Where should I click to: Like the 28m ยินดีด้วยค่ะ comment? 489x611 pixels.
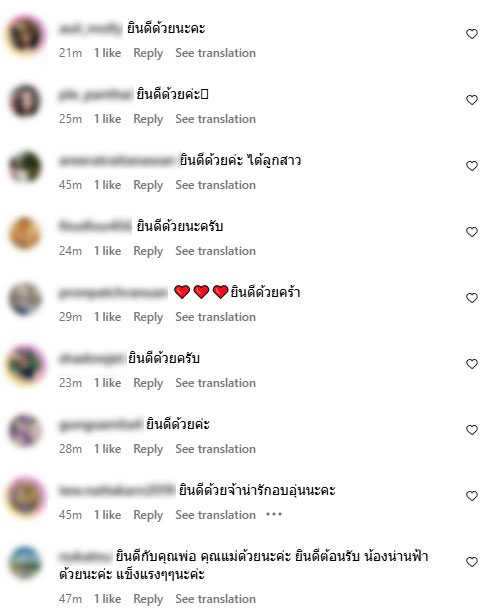(x=471, y=430)
